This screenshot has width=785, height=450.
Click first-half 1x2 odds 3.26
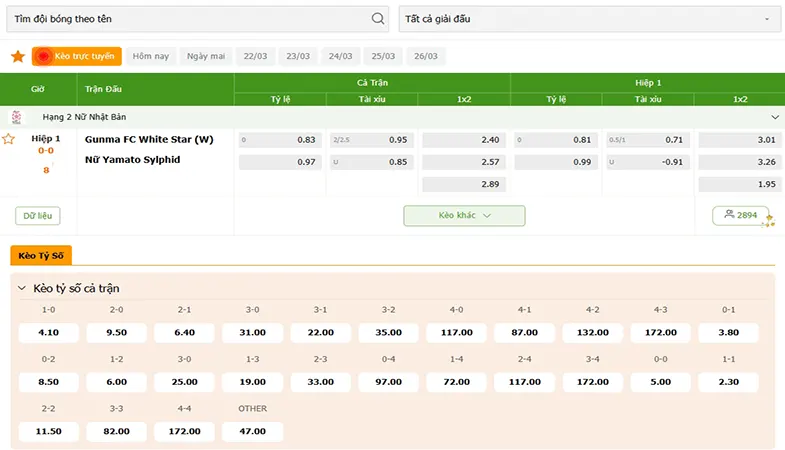[740, 162]
